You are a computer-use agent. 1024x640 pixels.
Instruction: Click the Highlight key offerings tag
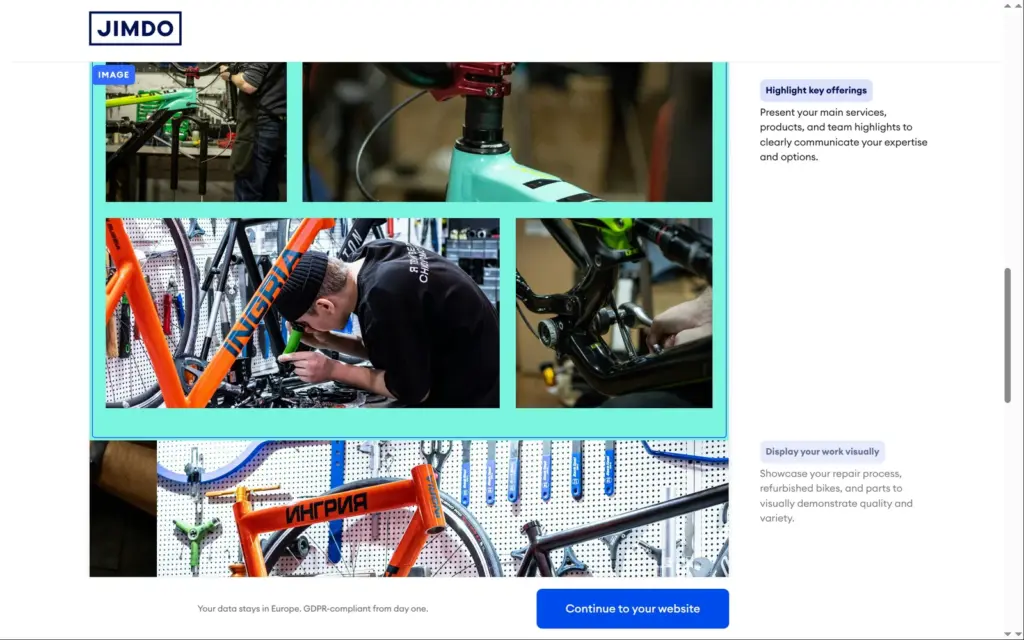(816, 91)
